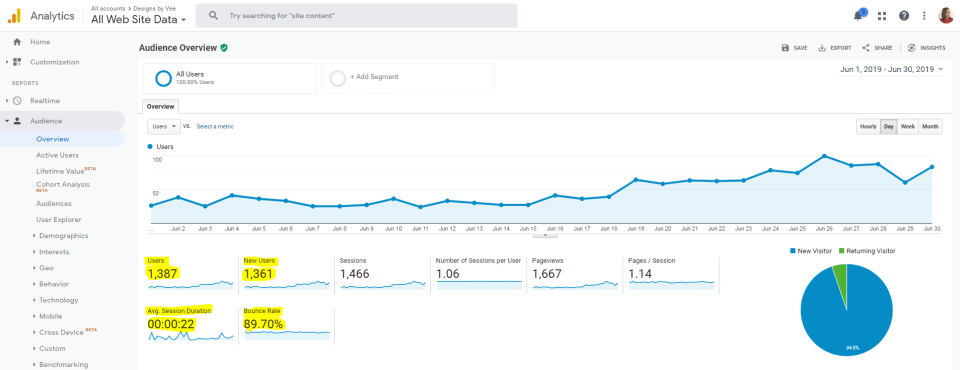The width and height of the screenshot is (960, 370).
Task: Click the help question mark icon
Action: click(904, 16)
